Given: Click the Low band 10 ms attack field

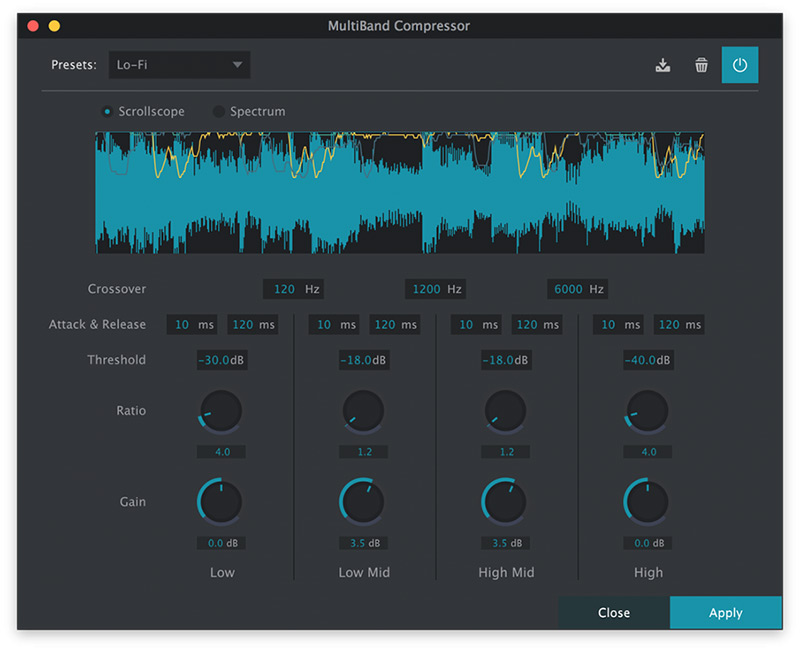Looking at the screenshot, I should coord(182,325).
